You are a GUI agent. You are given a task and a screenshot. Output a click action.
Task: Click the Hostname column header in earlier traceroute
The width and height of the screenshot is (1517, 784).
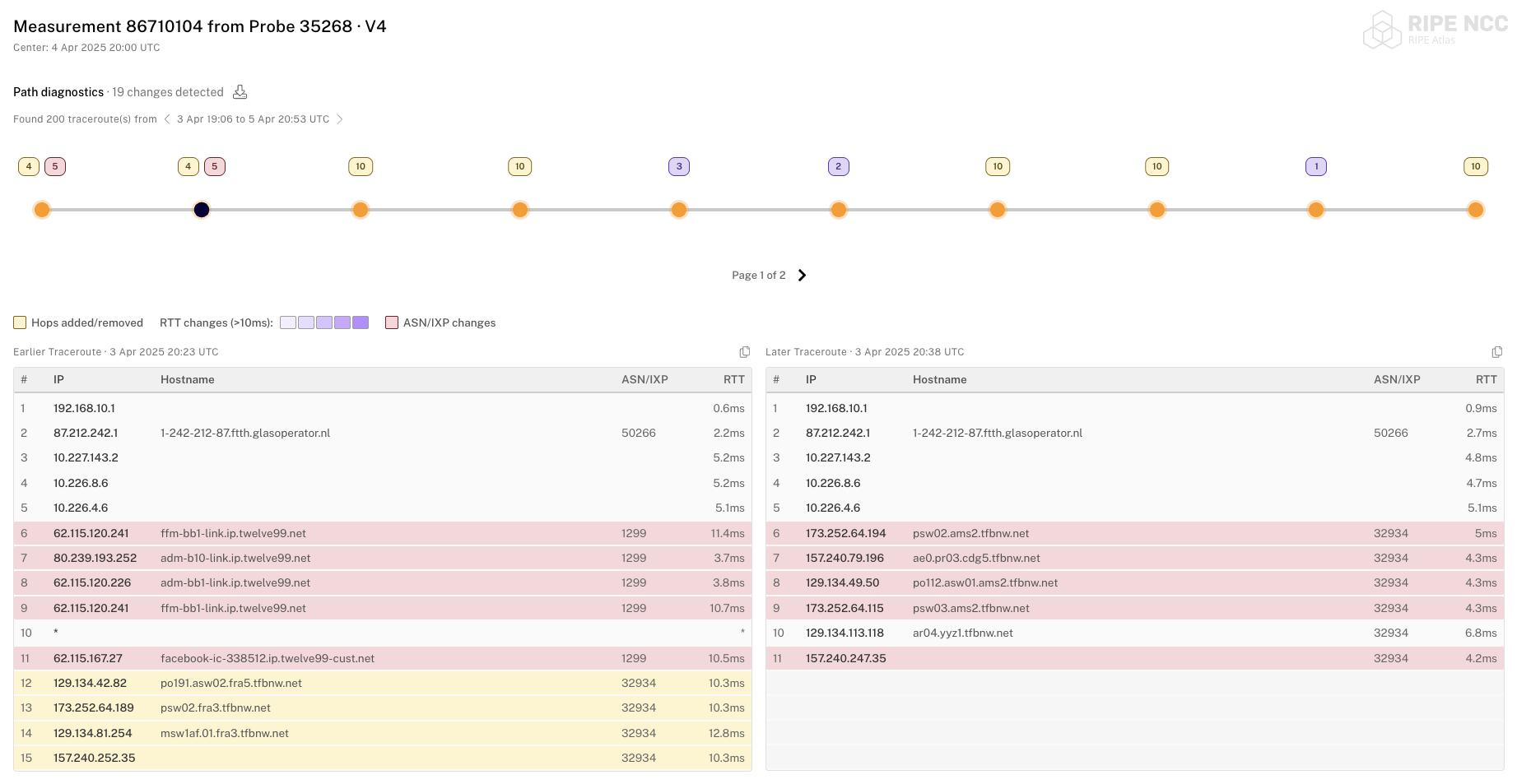pos(187,380)
